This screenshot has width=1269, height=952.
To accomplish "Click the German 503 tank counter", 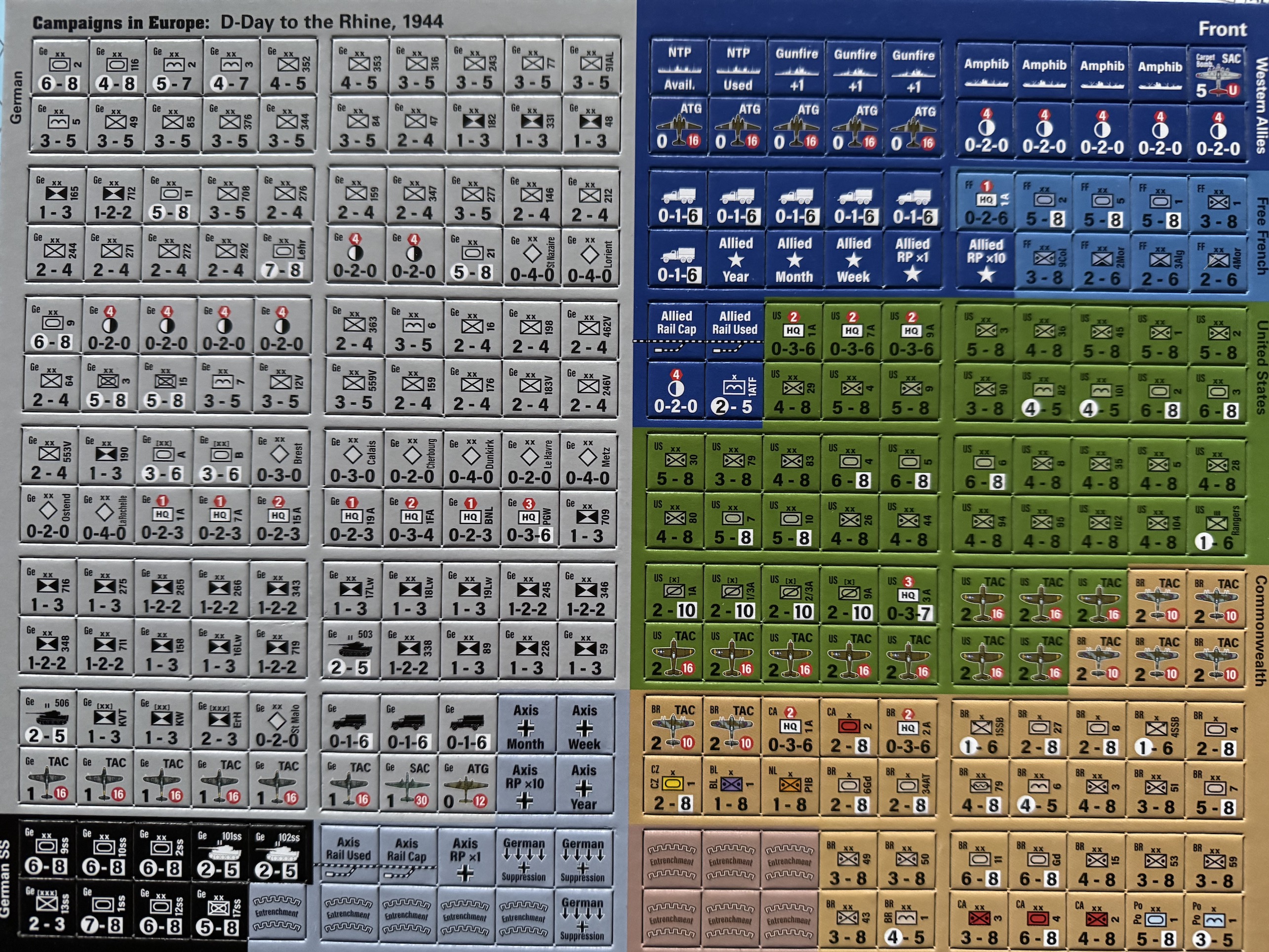I will tap(351, 650).
